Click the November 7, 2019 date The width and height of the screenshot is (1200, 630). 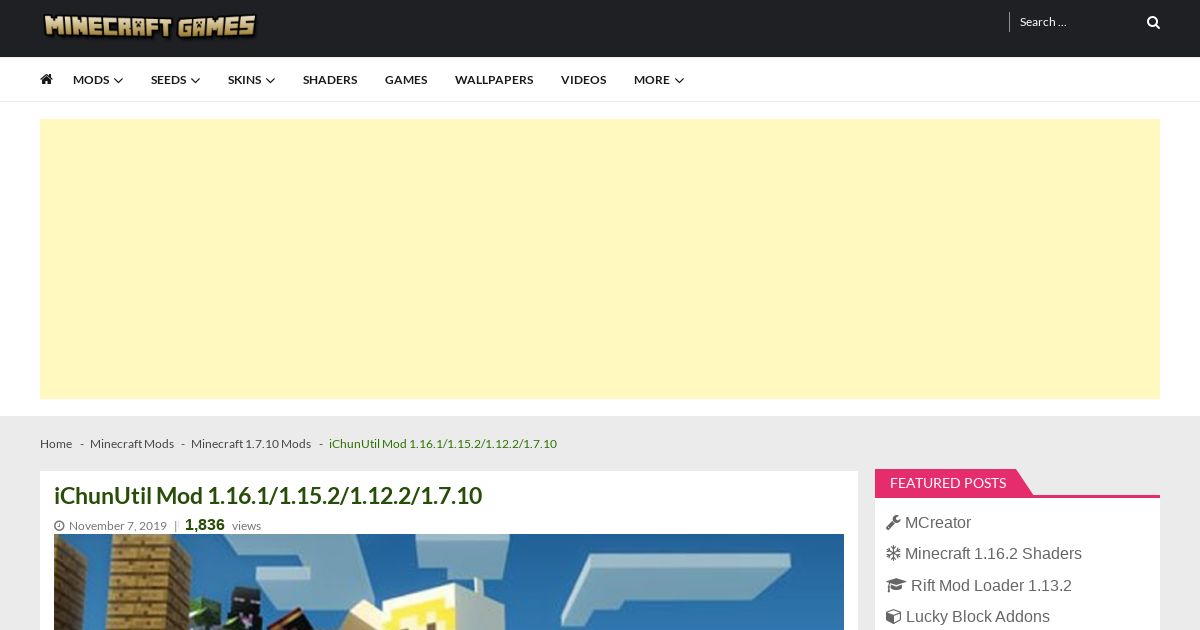pyautogui.click(x=118, y=526)
